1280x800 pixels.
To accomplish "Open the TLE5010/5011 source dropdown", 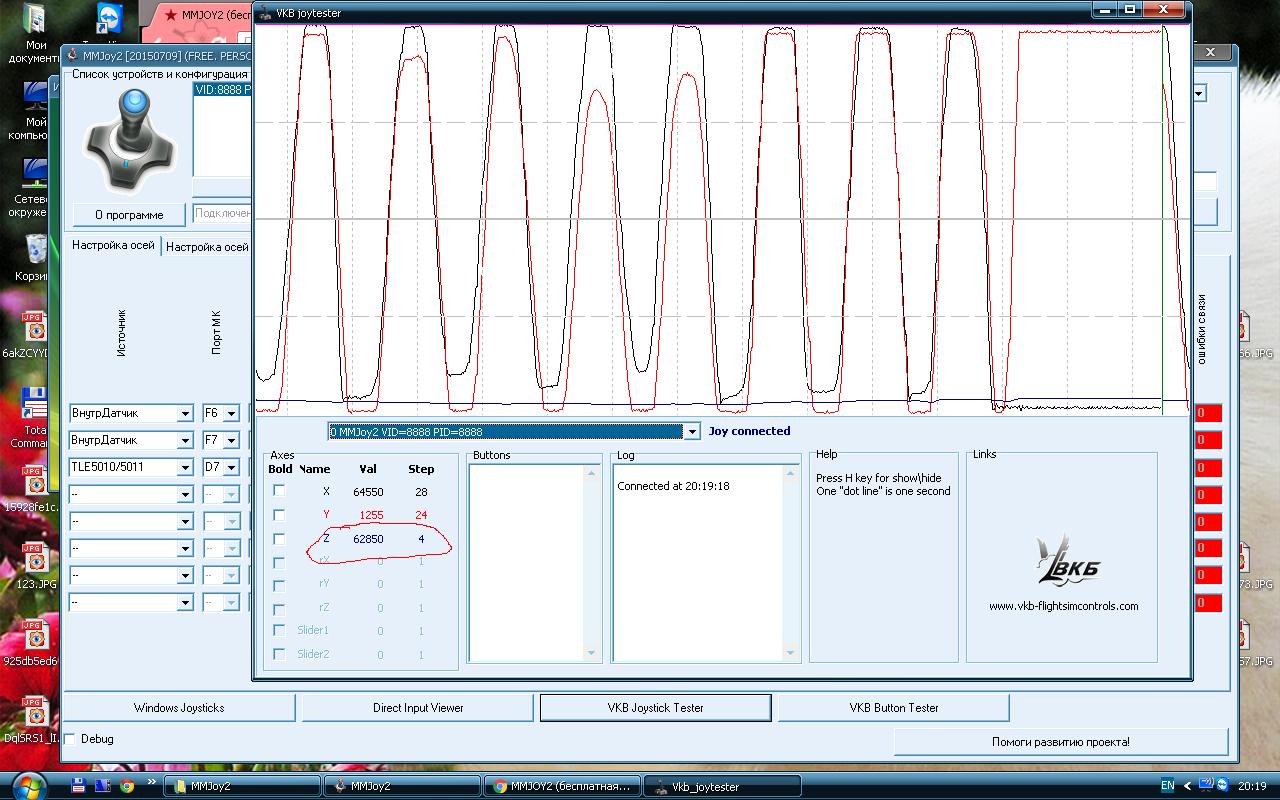I will (x=185, y=467).
